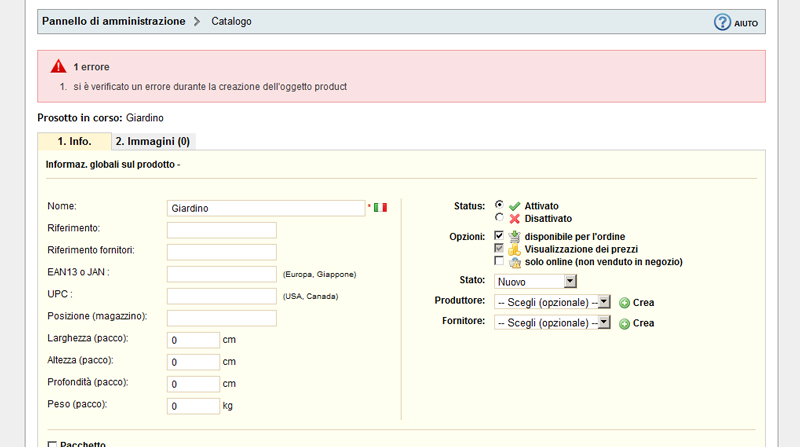Select the 1. Info. tab

(75, 142)
